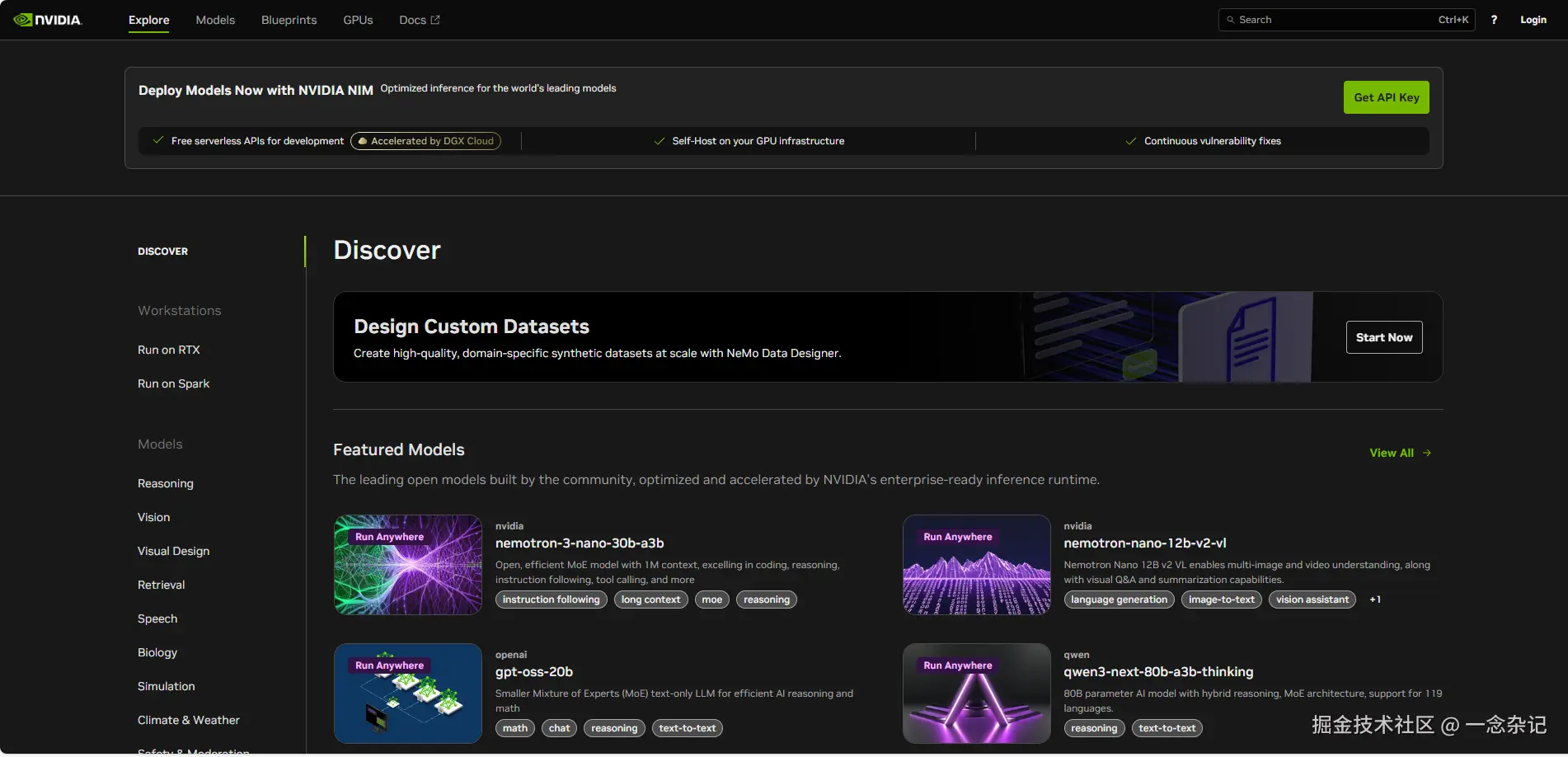Click the Login button
Screen dimensions: 1568x757
[1533, 20]
